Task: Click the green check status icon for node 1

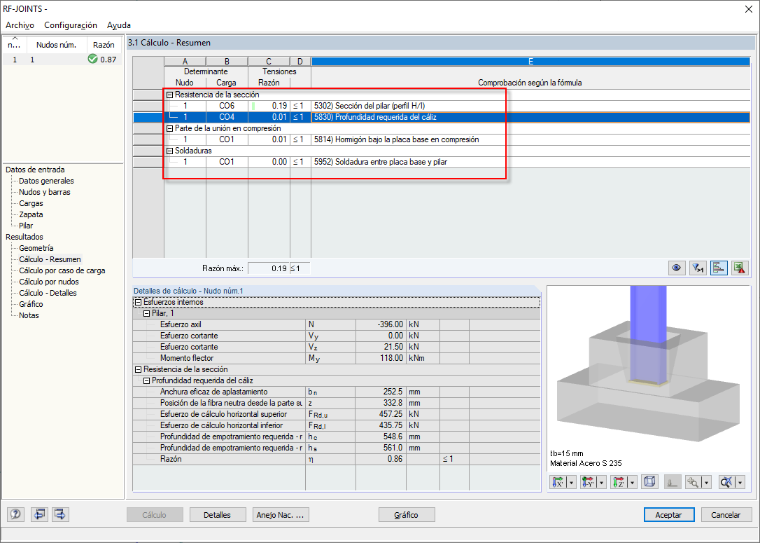Action: (x=93, y=59)
